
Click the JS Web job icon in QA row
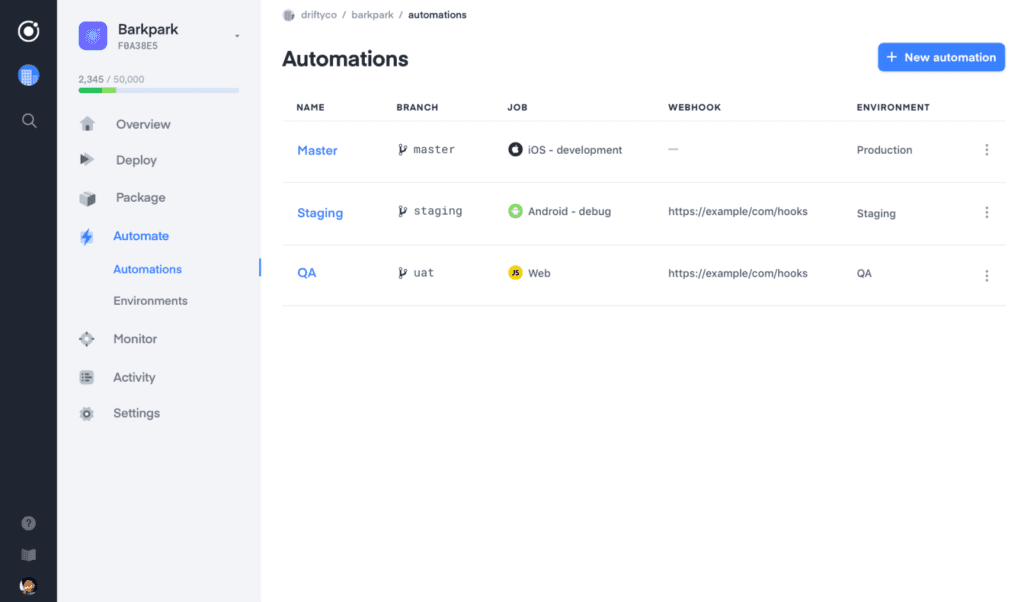[x=515, y=273]
